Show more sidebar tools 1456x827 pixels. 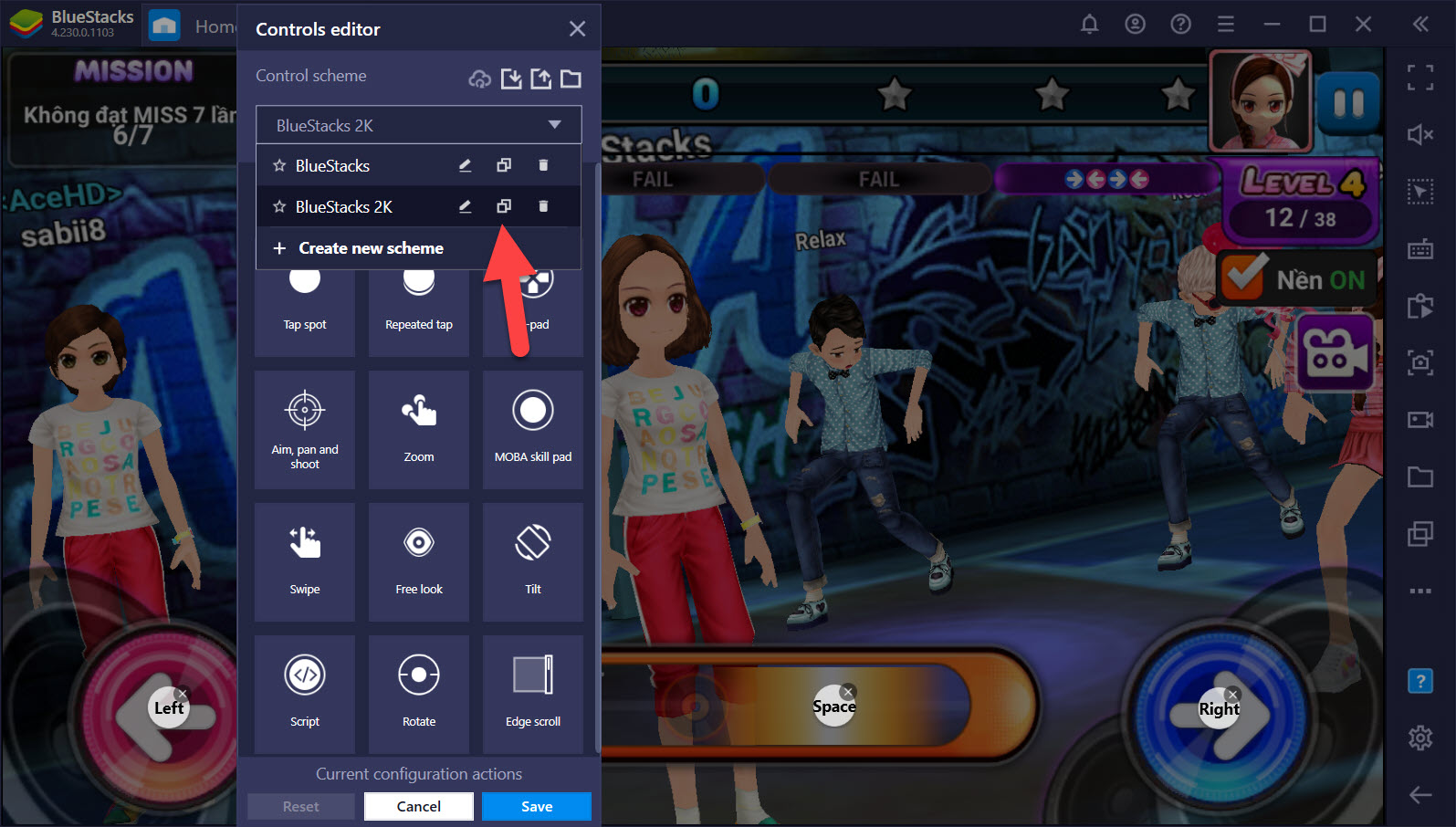pyautogui.click(x=1419, y=591)
